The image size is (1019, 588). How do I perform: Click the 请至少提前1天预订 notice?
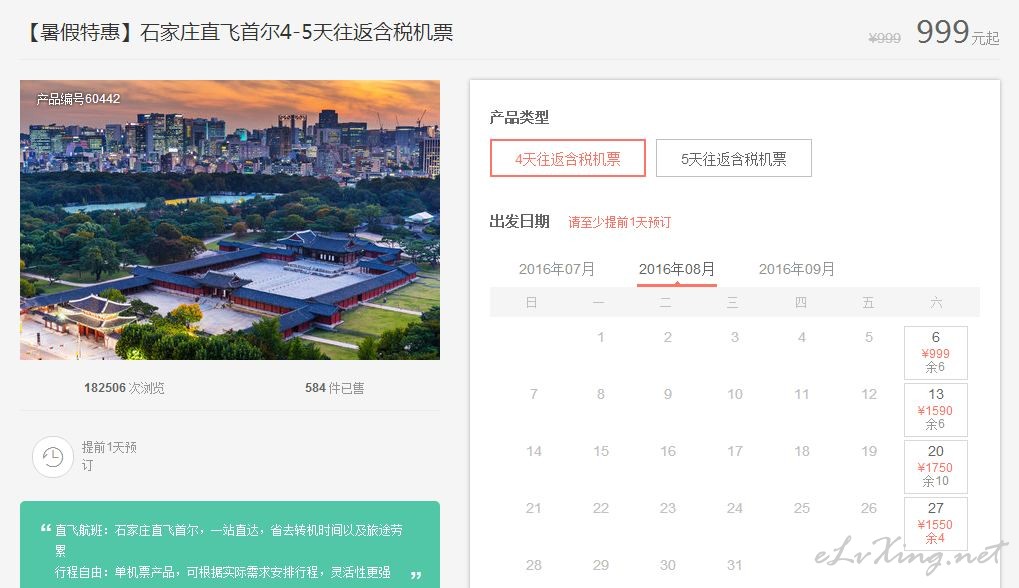click(x=619, y=222)
